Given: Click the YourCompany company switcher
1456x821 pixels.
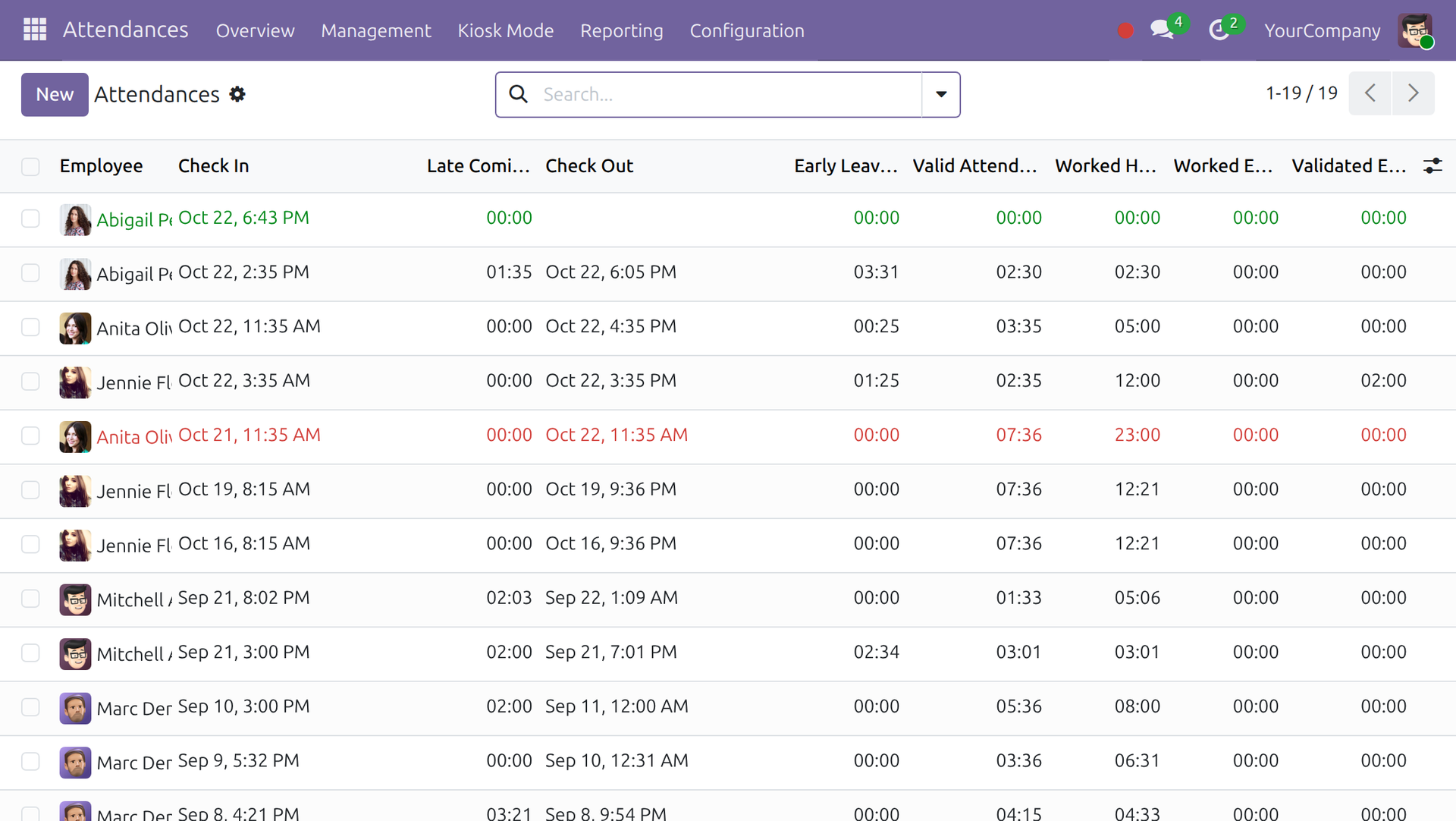Looking at the screenshot, I should (x=1323, y=30).
